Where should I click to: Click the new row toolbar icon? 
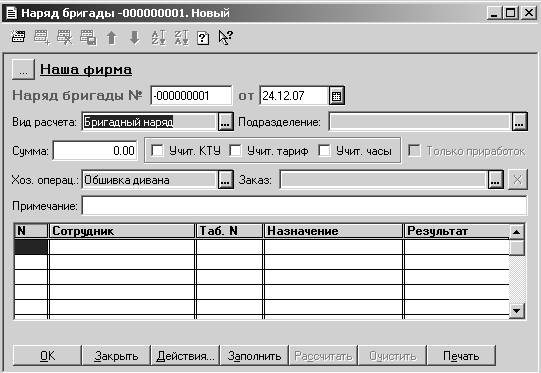[18, 37]
